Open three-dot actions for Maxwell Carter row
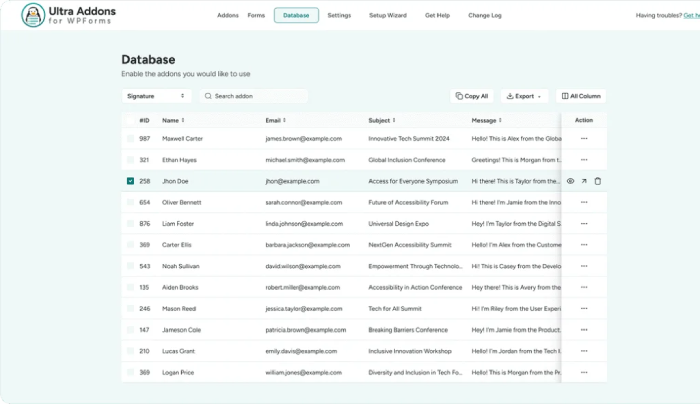The width and height of the screenshot is (700, 404). coord(584,139)
